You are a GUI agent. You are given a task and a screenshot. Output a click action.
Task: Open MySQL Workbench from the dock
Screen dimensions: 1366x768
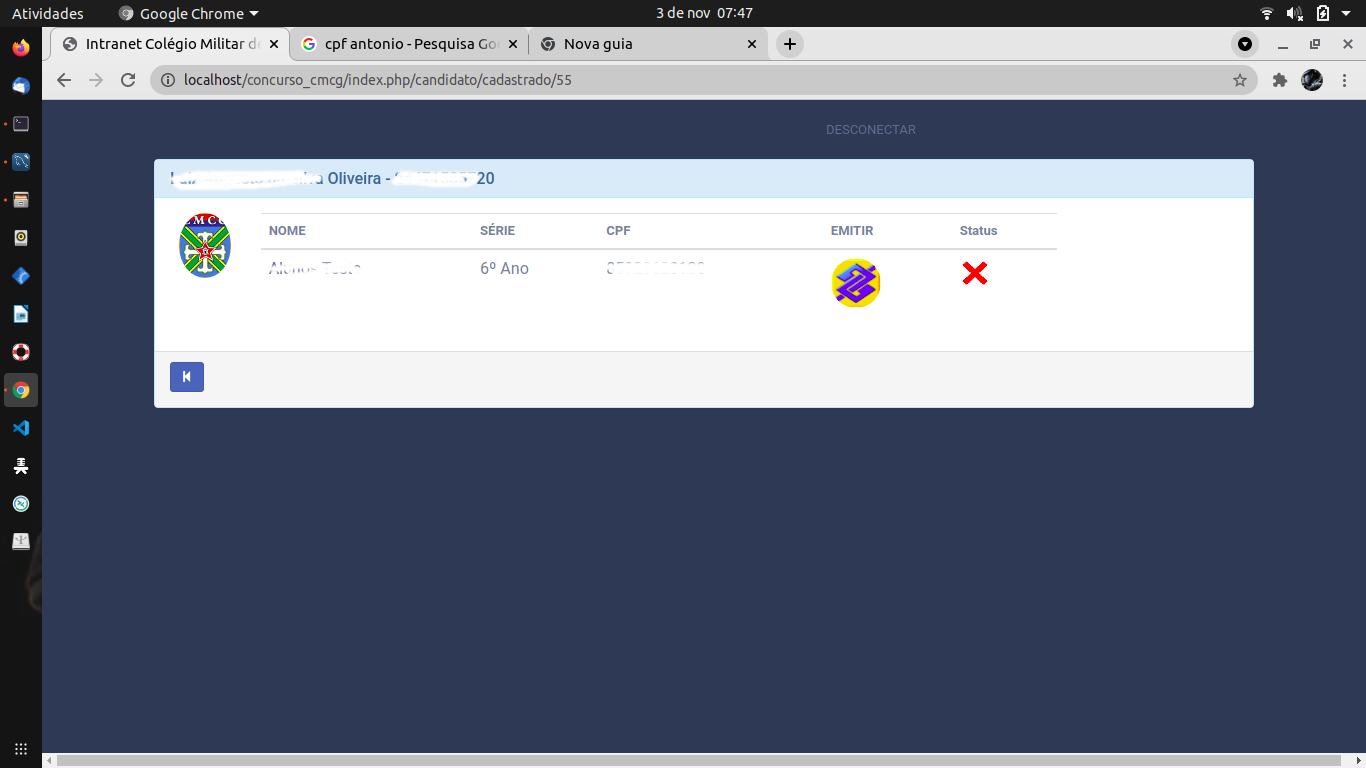(21, 162)
